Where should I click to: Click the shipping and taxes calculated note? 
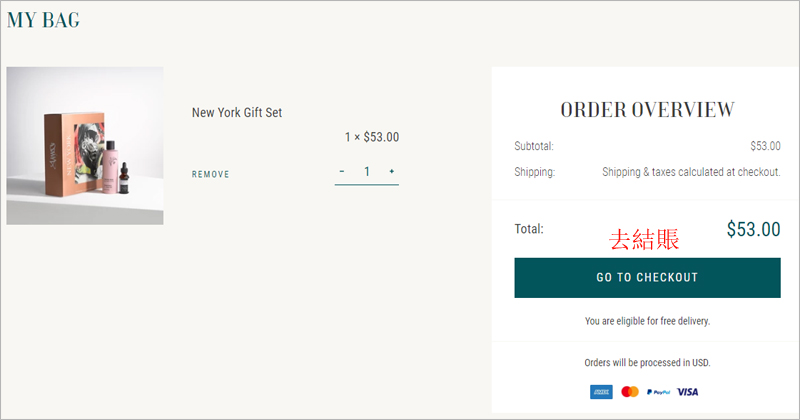[x=691, y=172]
